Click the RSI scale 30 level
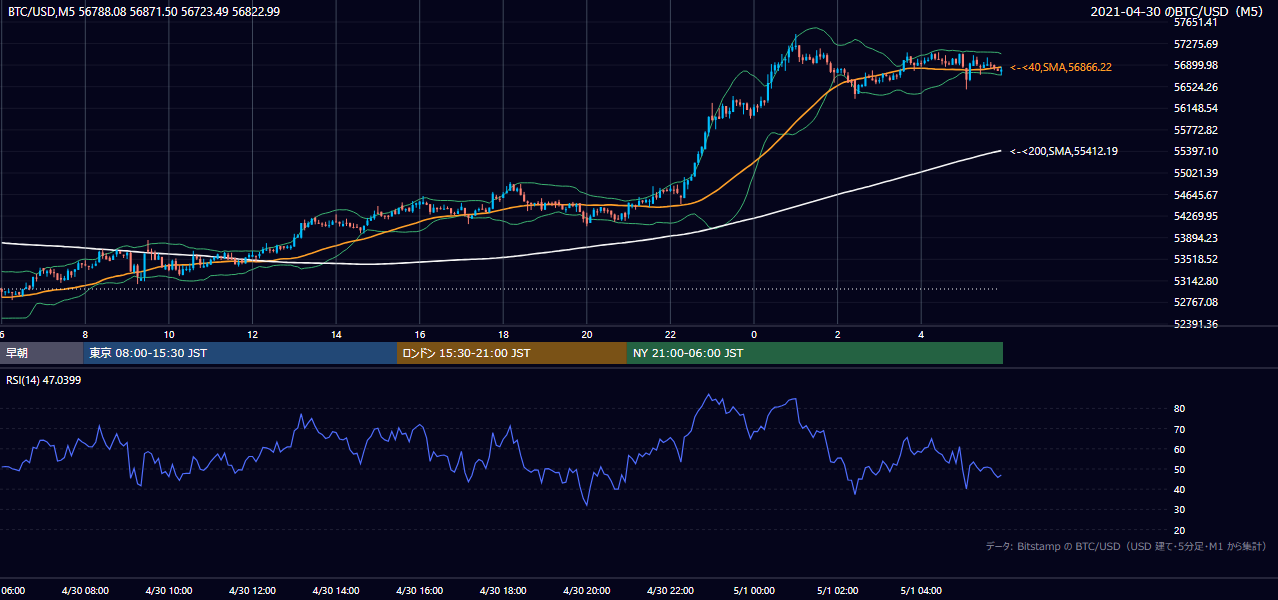The height and width of the screenshot is (600, 1278). [x=1180, y=510]
